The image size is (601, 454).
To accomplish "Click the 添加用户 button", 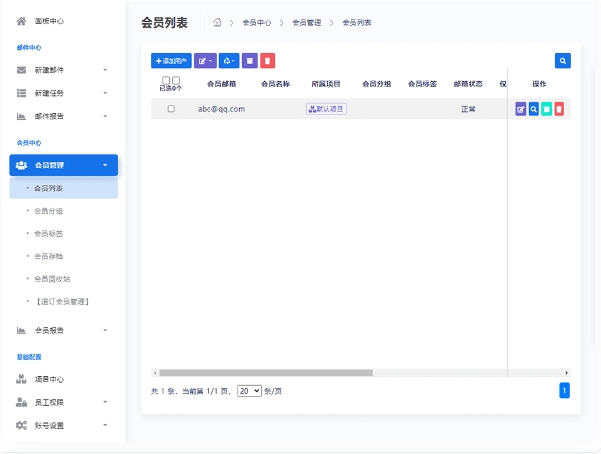I will [171, 61].
